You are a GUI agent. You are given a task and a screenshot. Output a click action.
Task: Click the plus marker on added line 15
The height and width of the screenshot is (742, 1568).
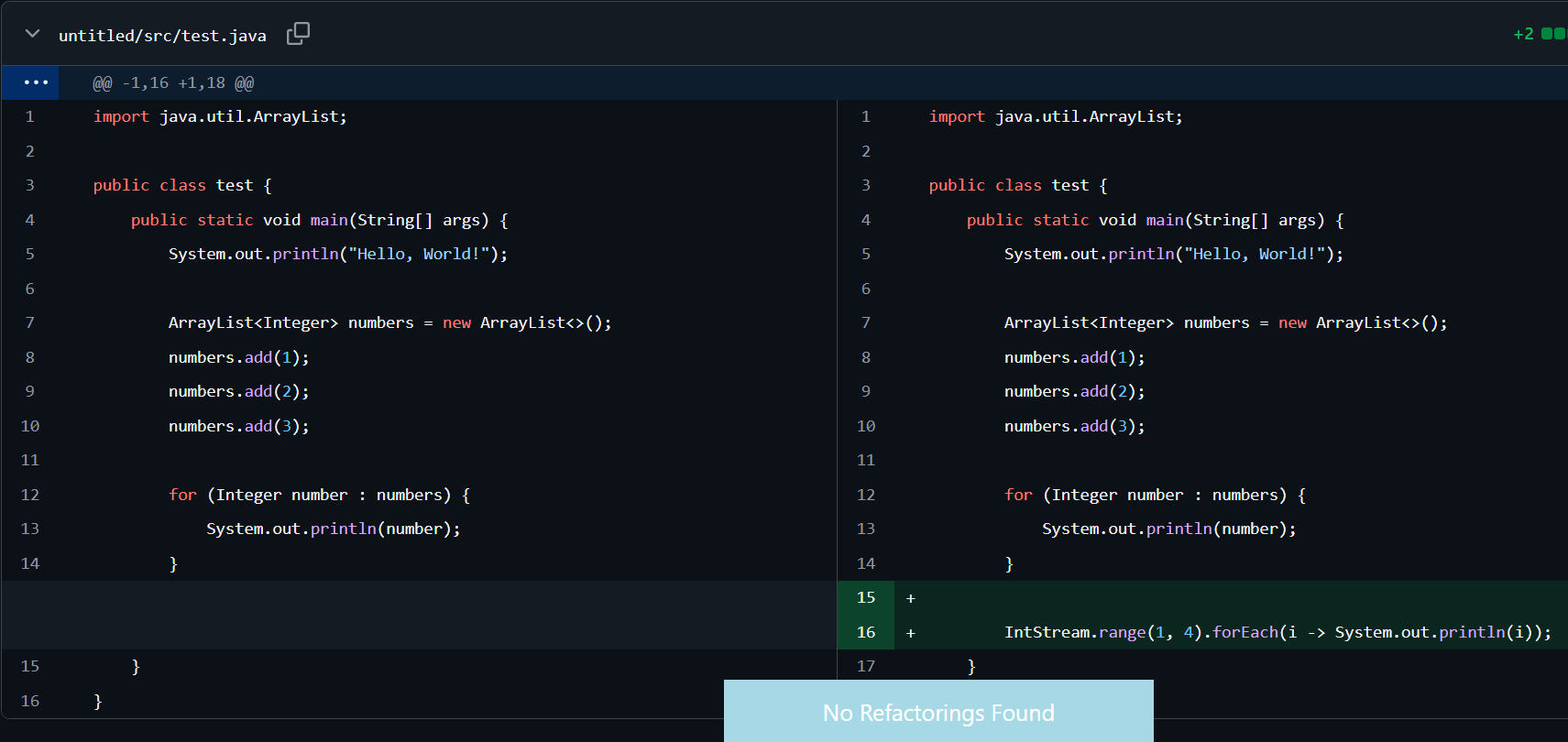coord(910,598)
